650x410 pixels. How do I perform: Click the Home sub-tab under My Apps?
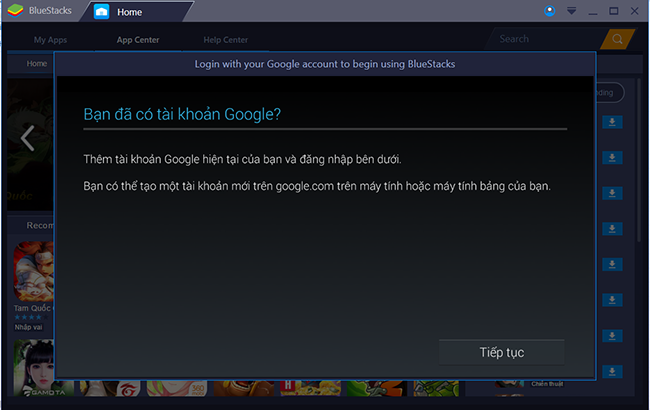pos(36,63)
